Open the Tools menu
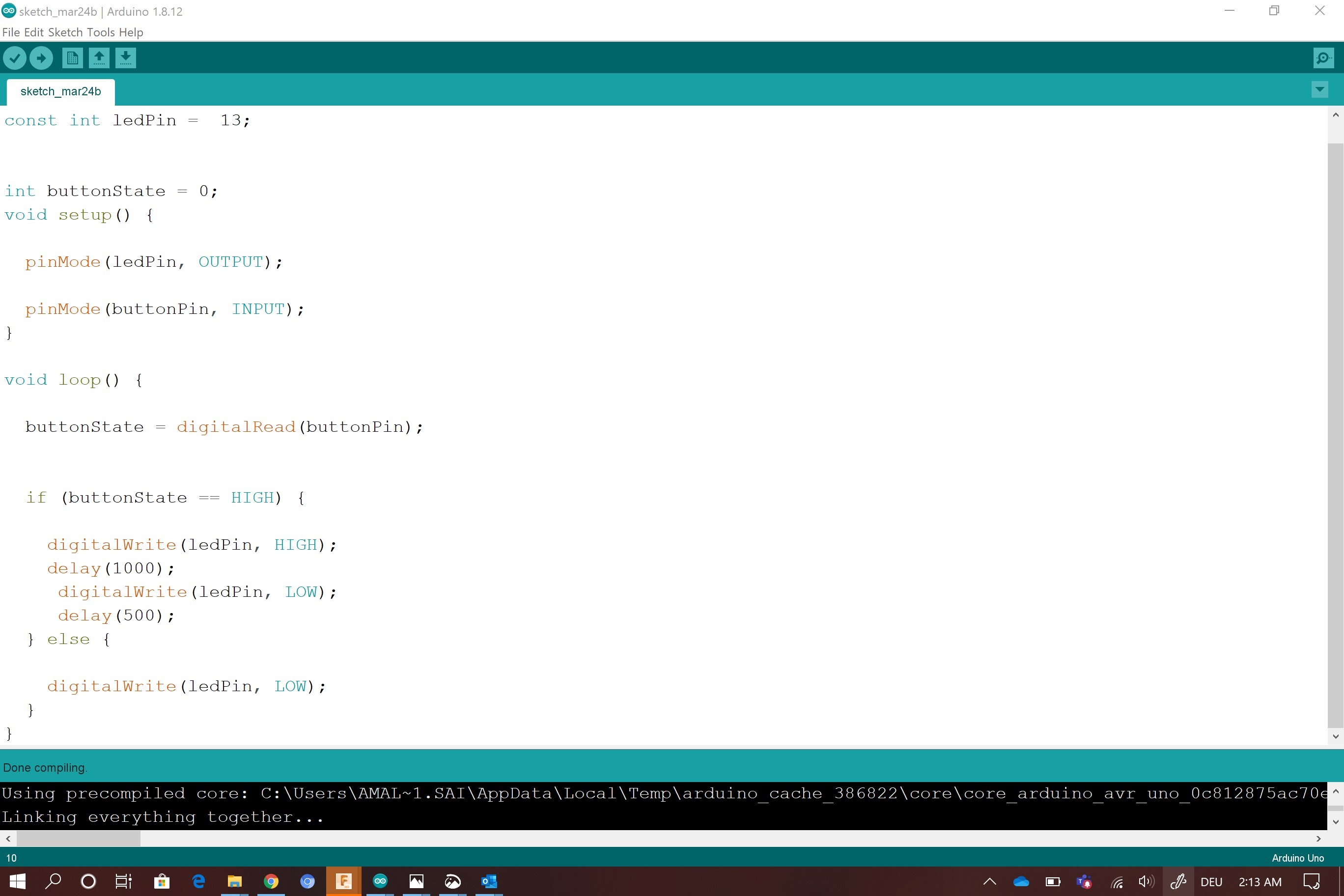Screen dimensions: 1344x896 point(101,32)
